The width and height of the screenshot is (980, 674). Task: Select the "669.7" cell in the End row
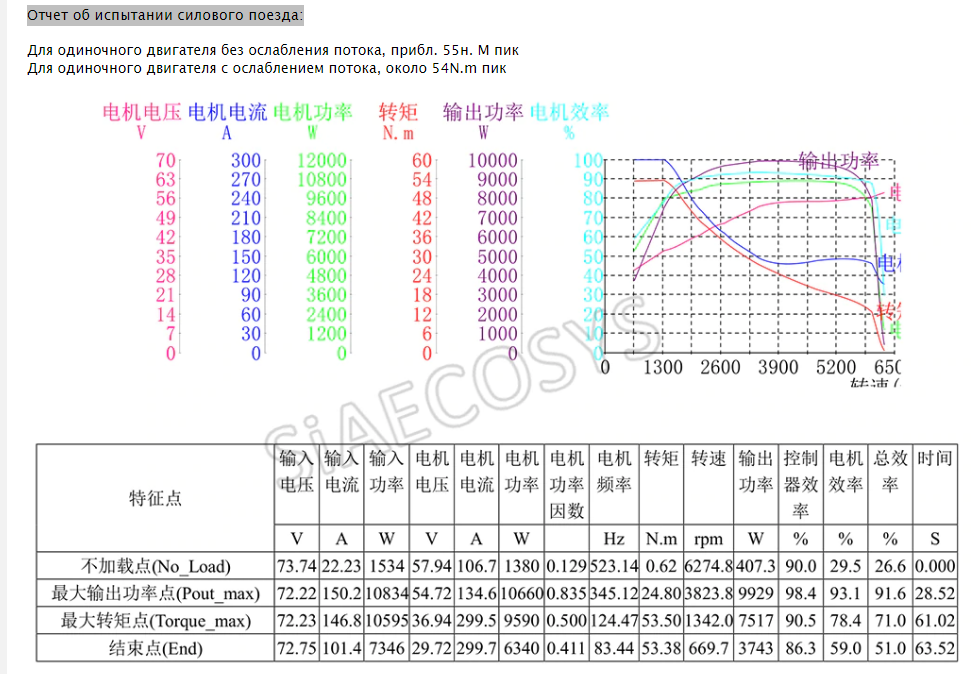708,648
